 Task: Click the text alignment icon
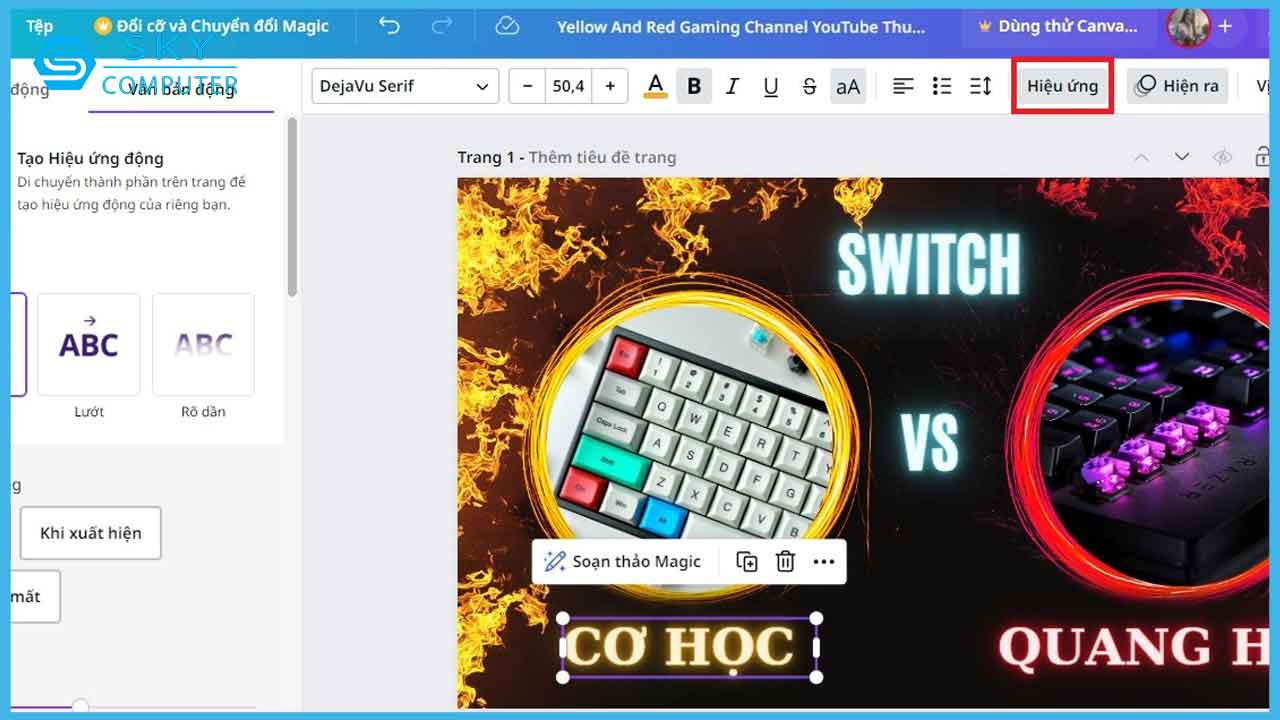tap(903, 86)
